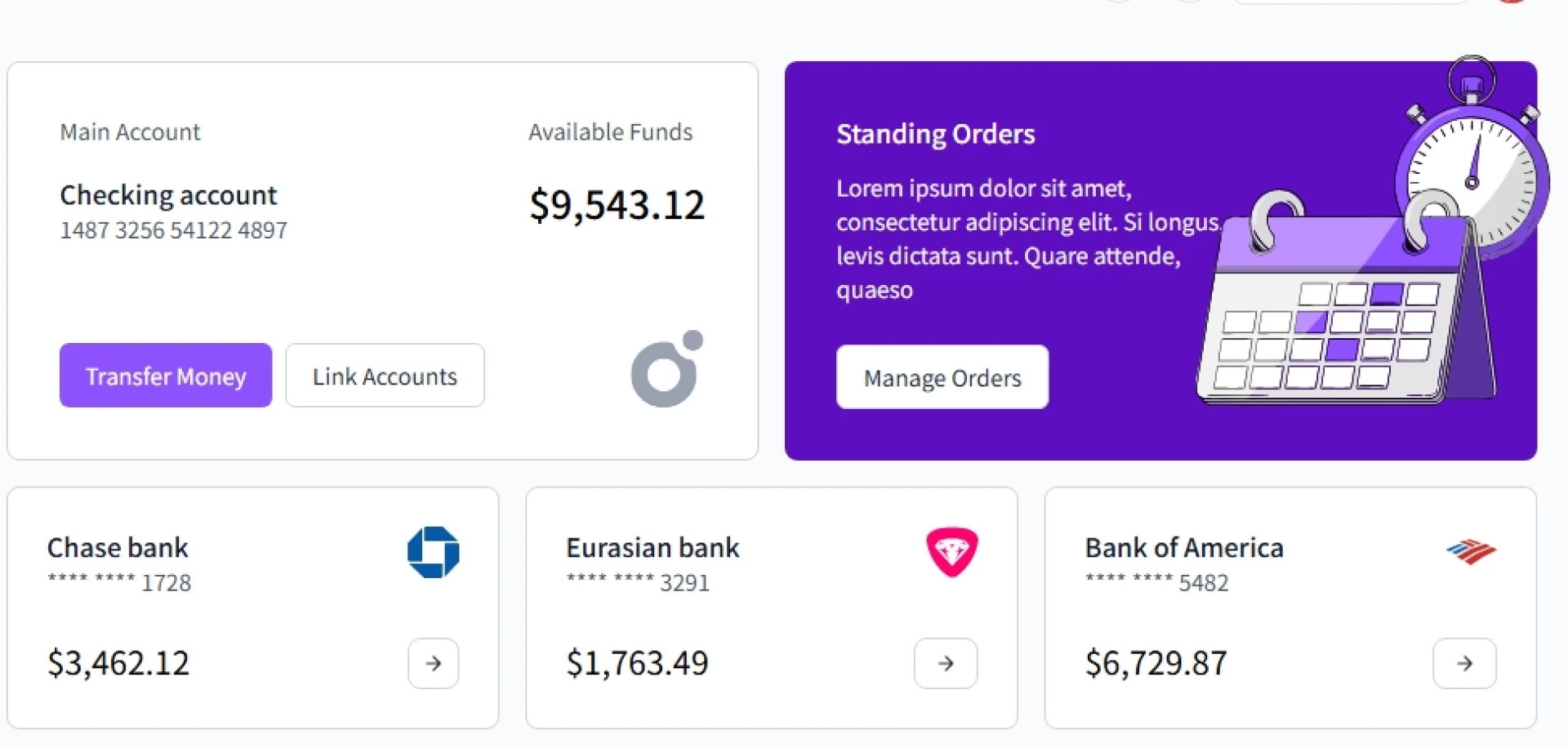Click the Bank of America flag logo
1568x748 pixels.
pyautogui.click(x=1471, y=552)
